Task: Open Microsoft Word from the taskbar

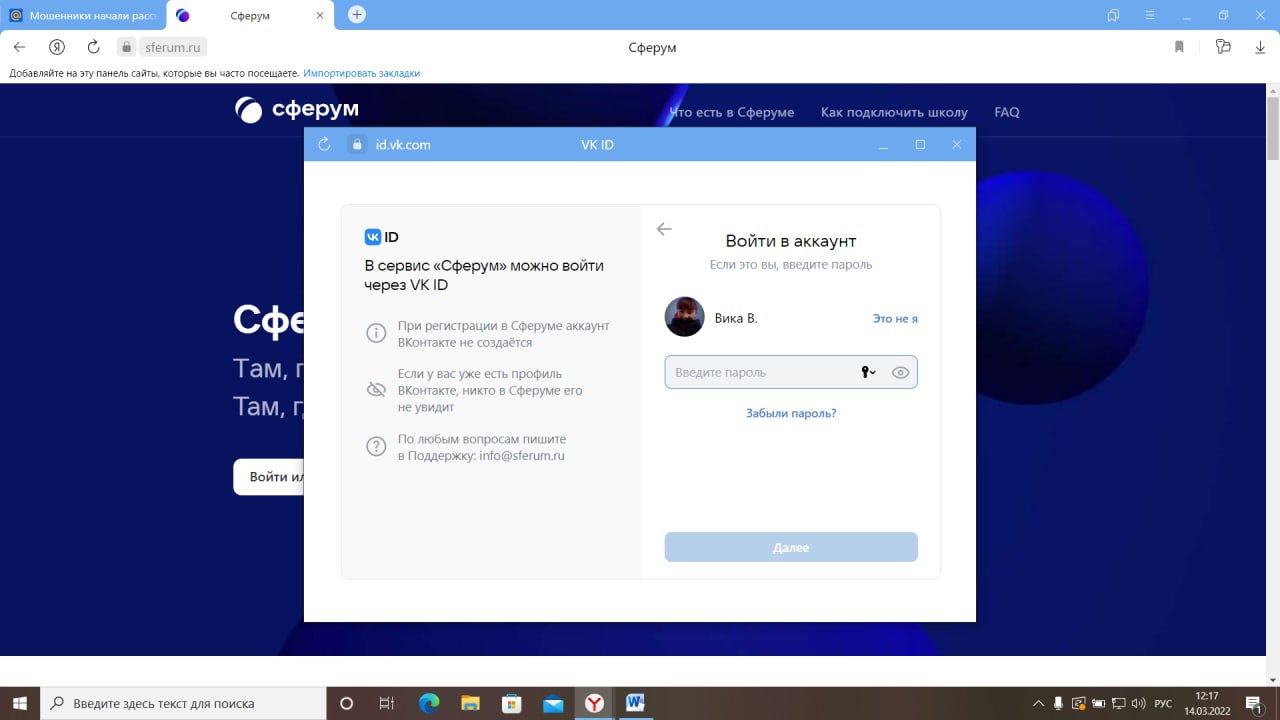Action: click(x=635, y=703)
